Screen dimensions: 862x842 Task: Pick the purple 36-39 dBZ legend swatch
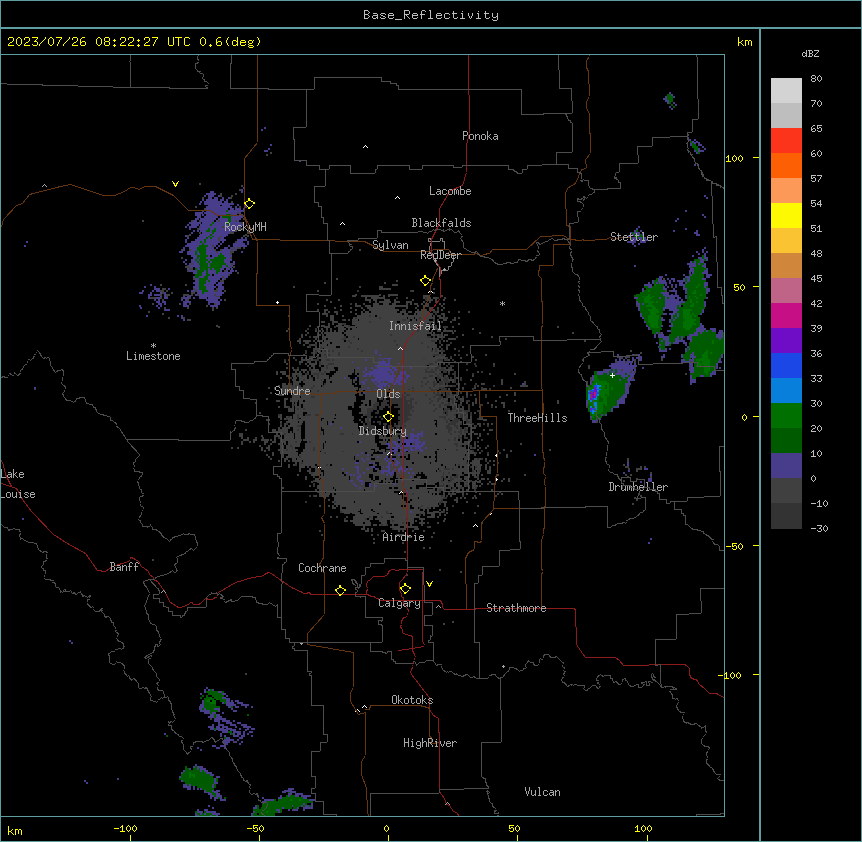tap(786, 341)
